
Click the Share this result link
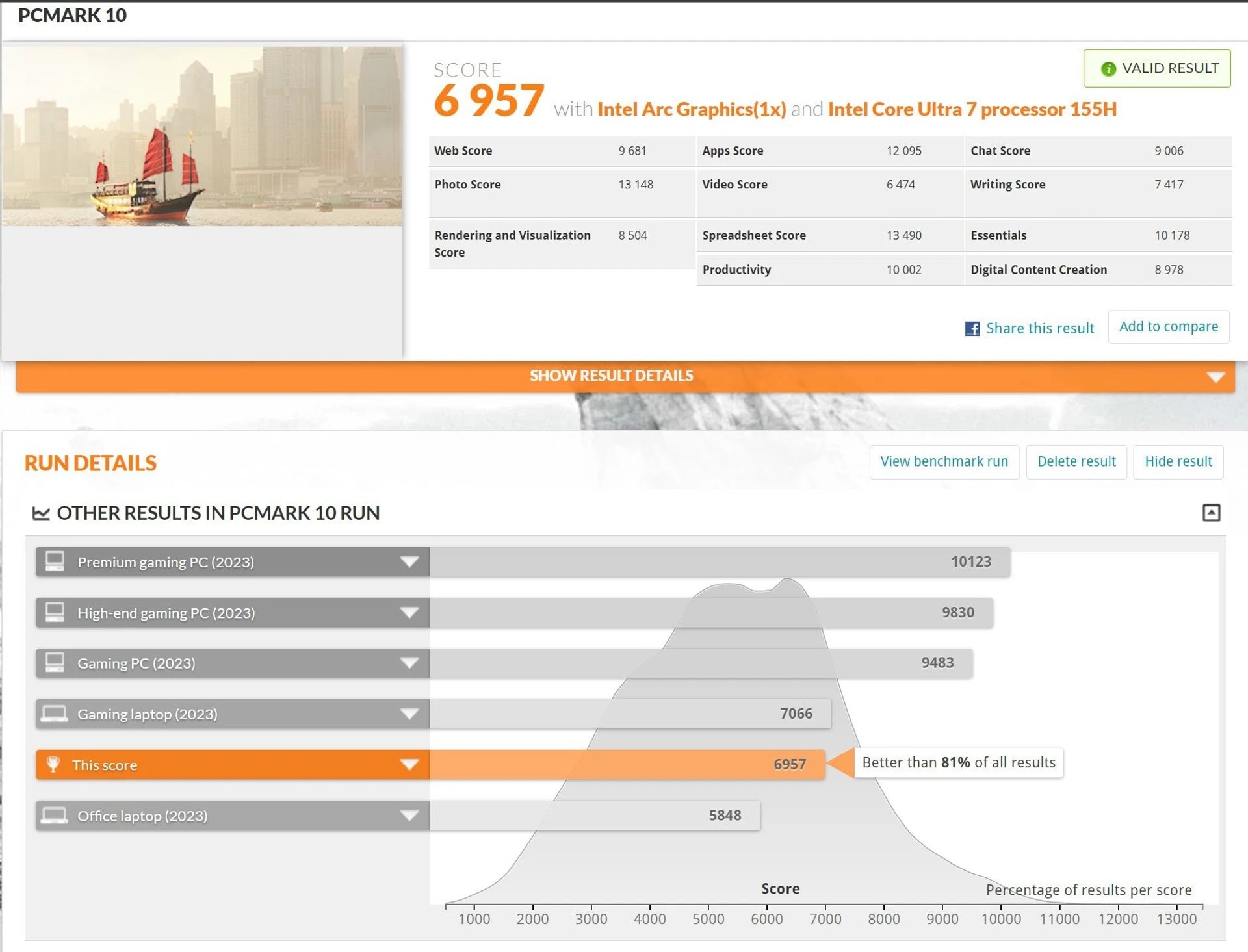[1039, 329]
